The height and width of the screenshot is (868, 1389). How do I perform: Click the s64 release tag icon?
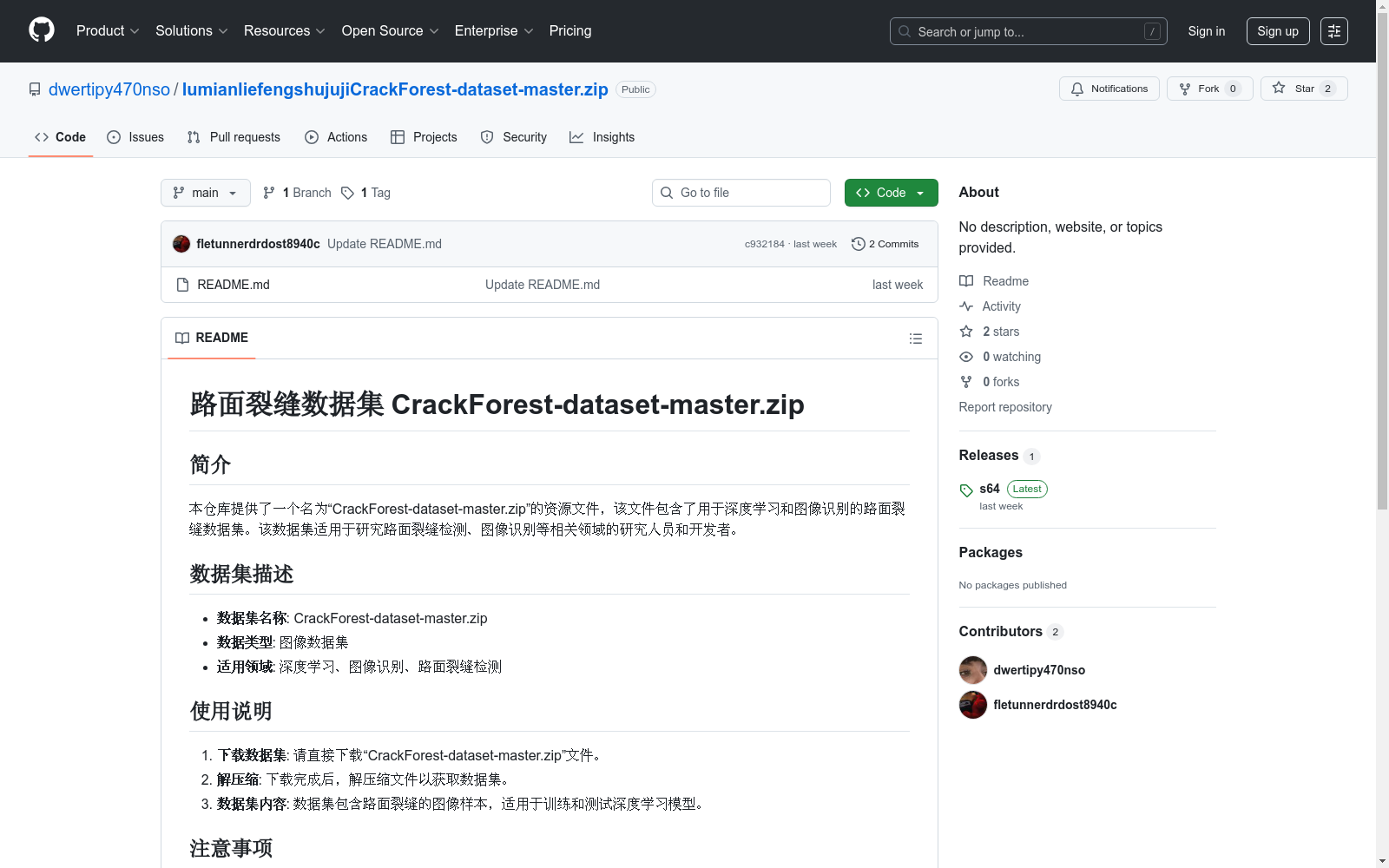click(x=966, y=490)
